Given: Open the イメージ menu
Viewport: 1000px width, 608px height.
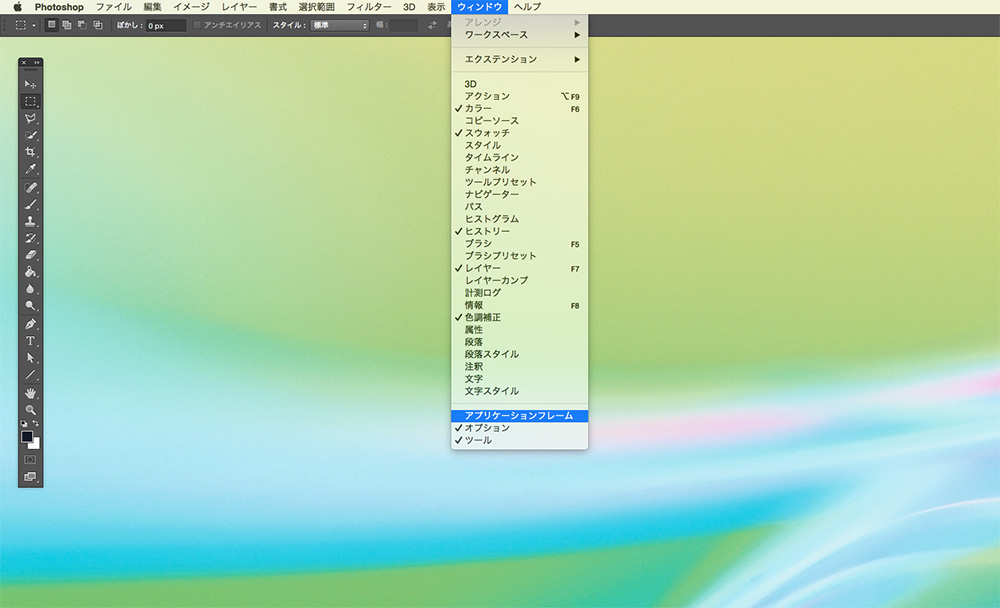Looking at the screenshot, I should (x=191, y=7).
